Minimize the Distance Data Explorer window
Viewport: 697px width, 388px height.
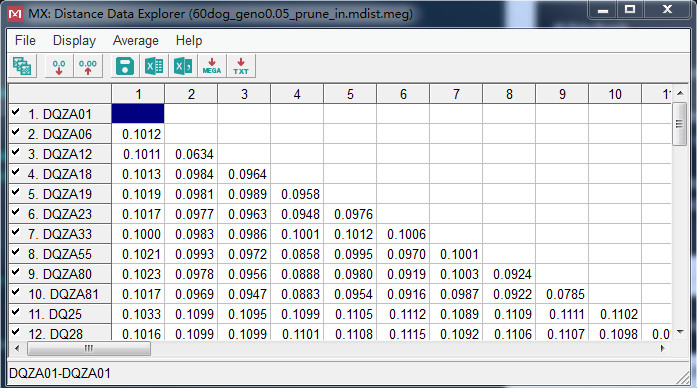point(603,10)
